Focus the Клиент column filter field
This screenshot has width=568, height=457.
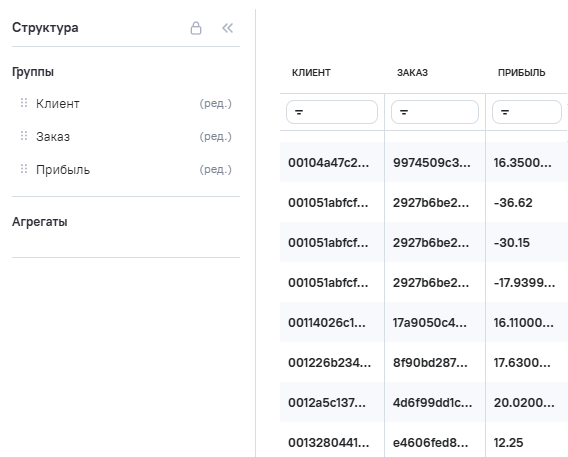coord(332,112)
